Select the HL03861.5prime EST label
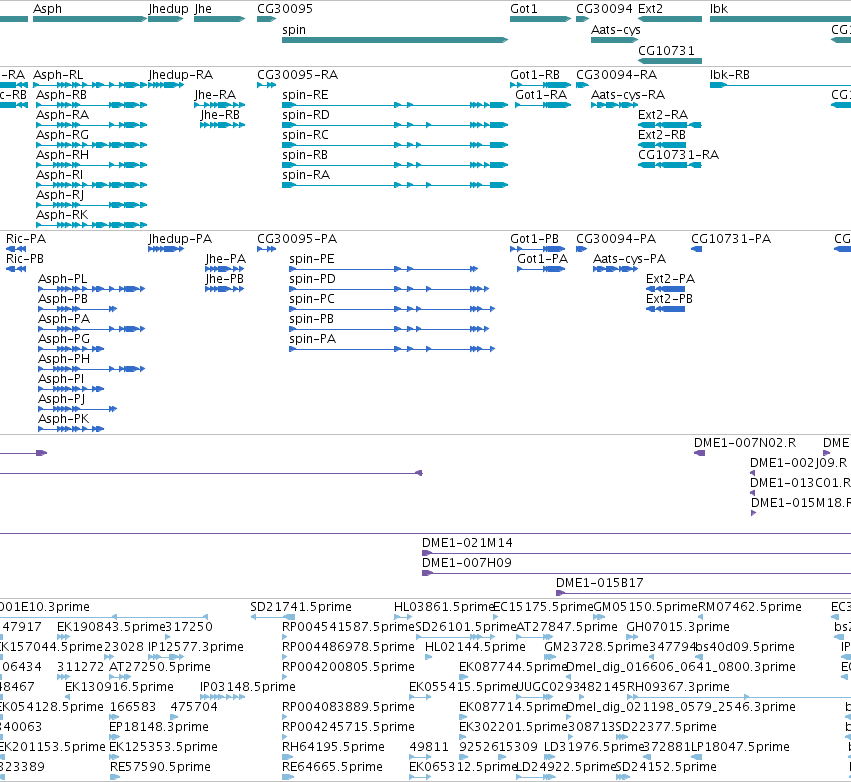 click(x=444, y=607)
